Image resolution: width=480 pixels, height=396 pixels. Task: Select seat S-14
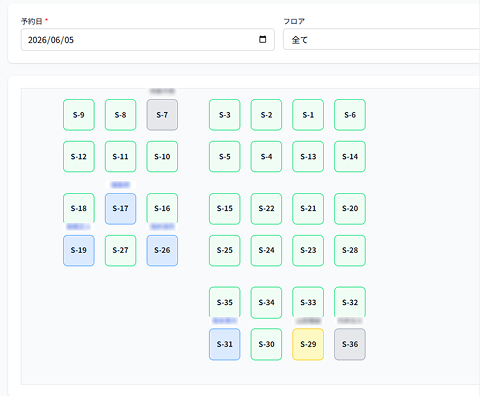350,156
